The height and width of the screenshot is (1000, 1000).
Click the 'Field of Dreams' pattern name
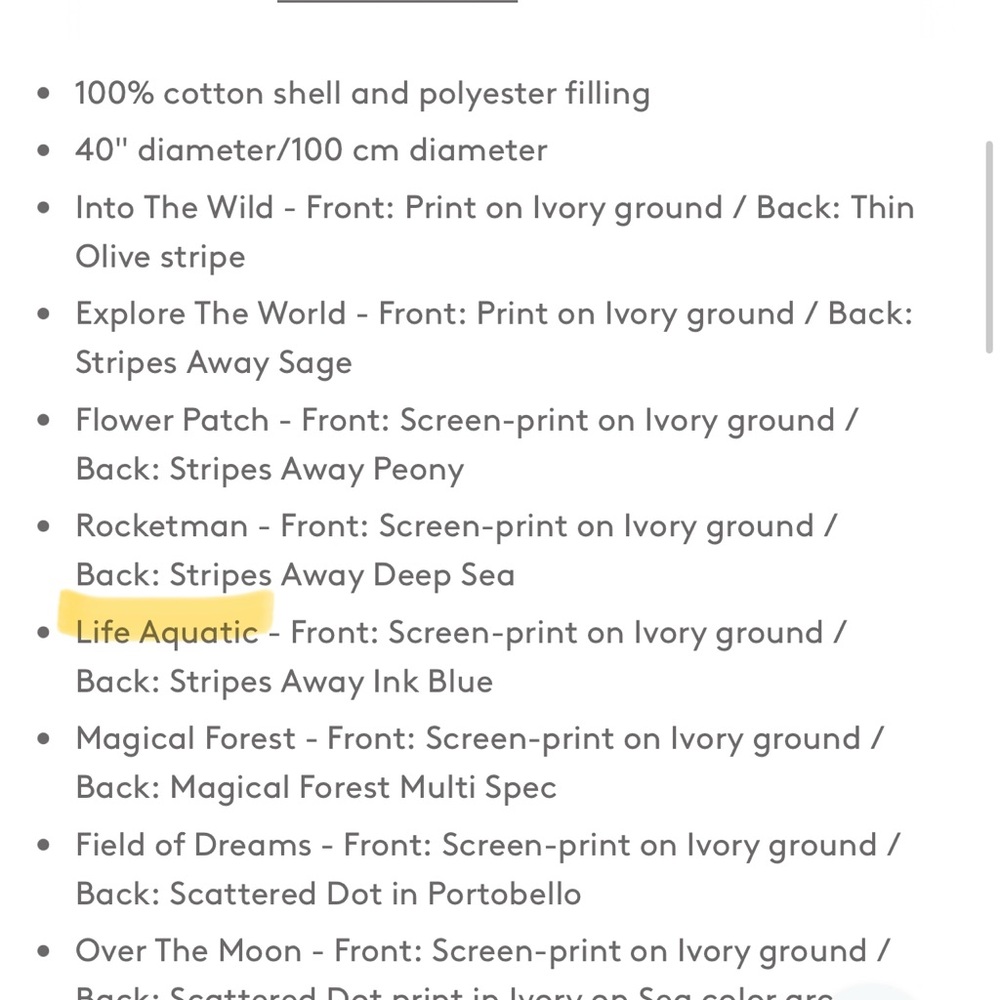coord(193,845)
